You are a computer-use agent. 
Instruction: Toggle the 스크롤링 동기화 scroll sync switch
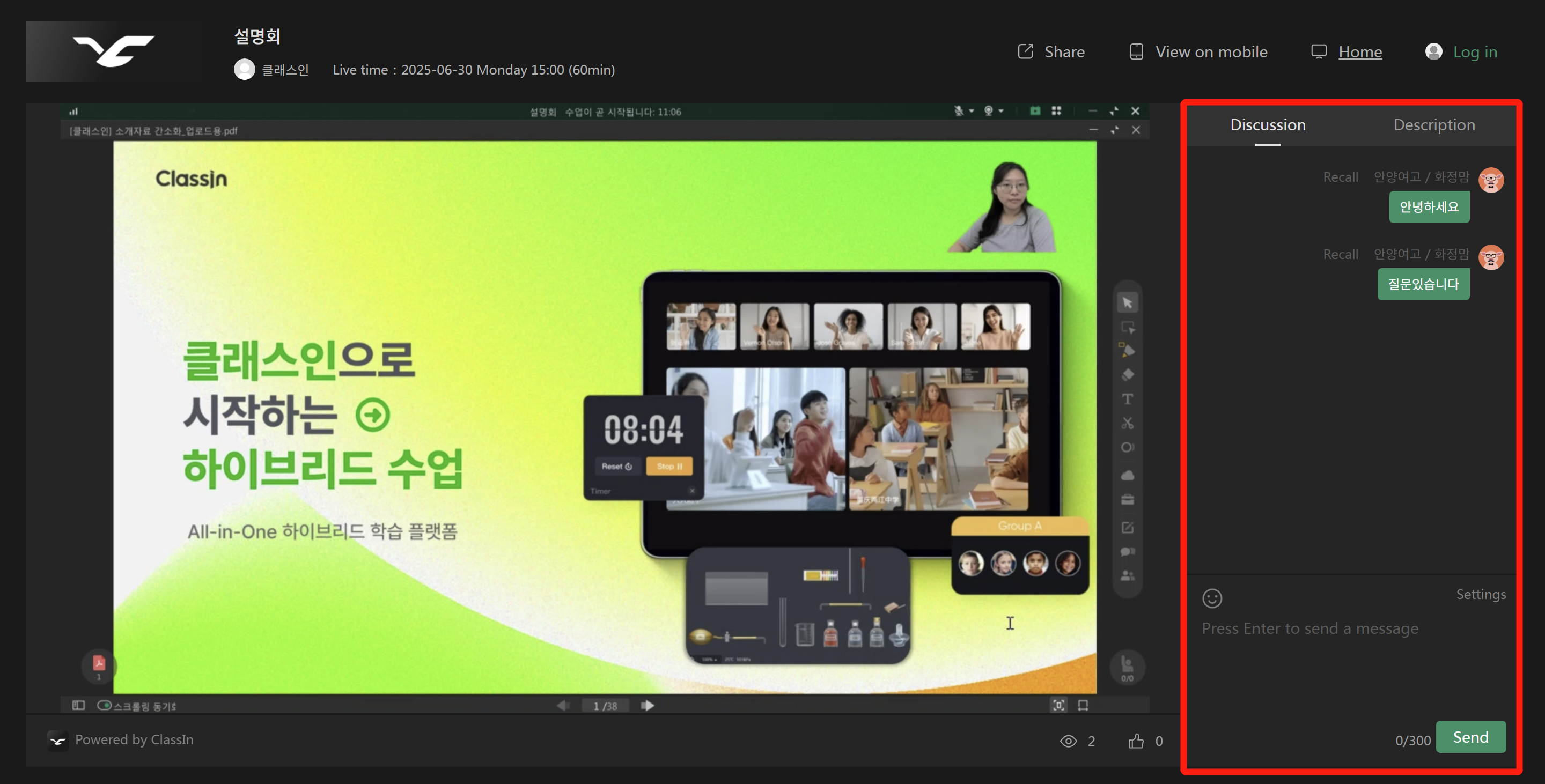(x=105, y=706)
